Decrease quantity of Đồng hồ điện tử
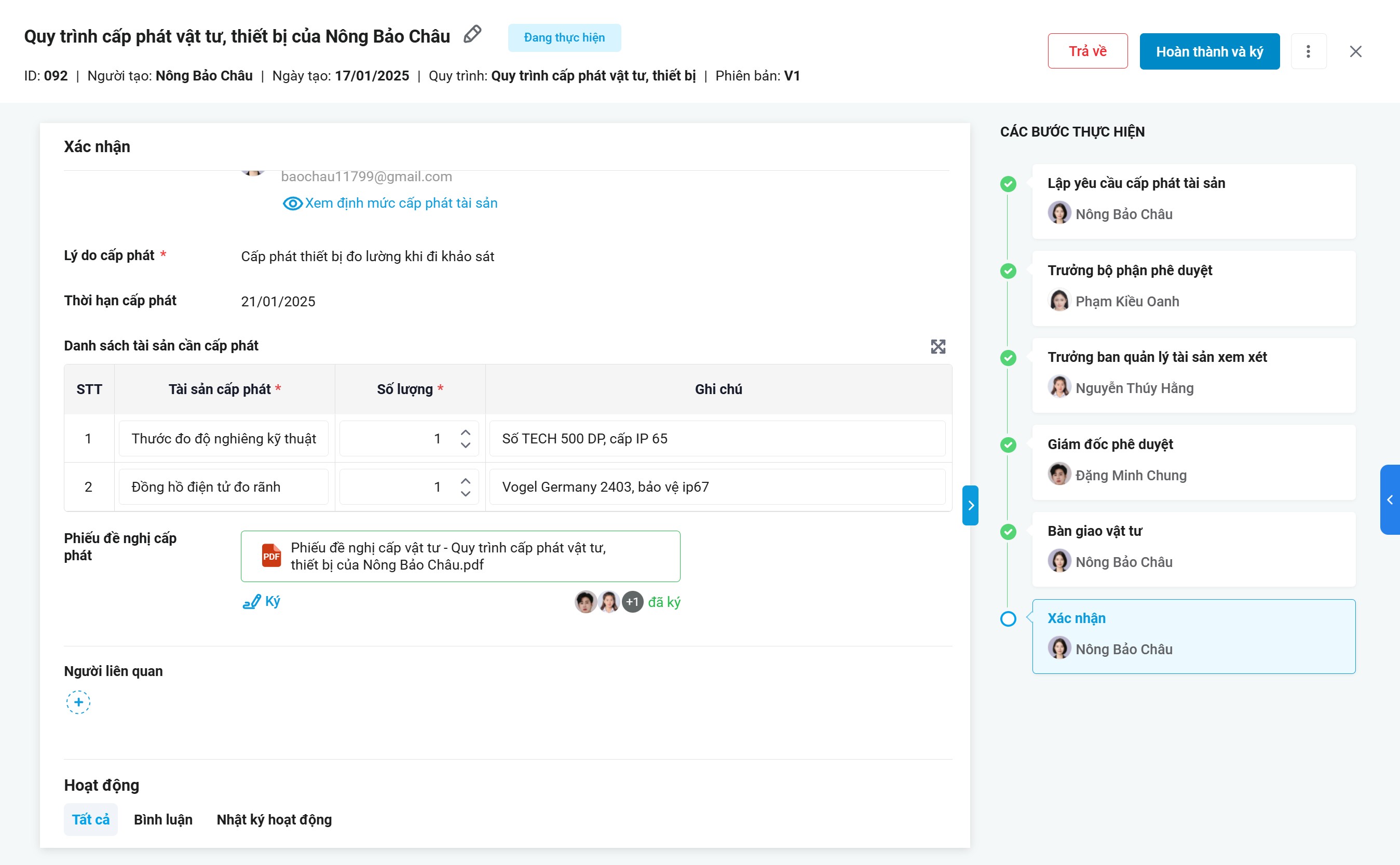Image resolution: width=1400 pixels, height=865 pixels. [466, 494]
